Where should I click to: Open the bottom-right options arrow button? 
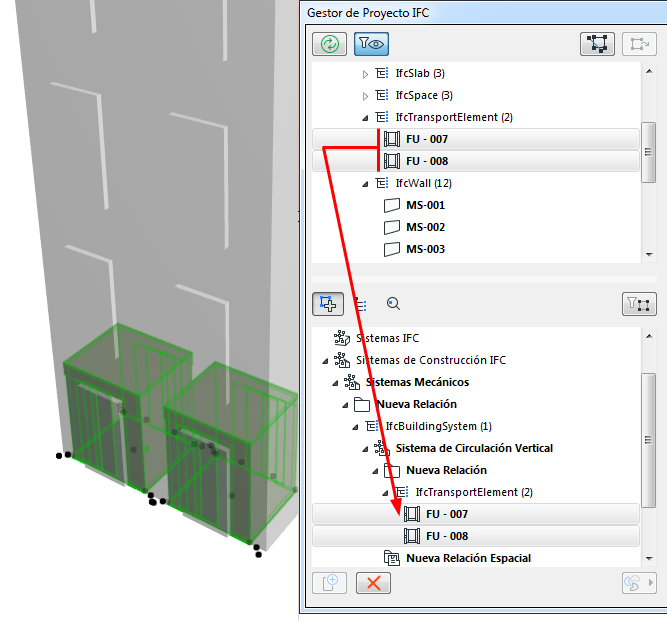tap(639, 583)
